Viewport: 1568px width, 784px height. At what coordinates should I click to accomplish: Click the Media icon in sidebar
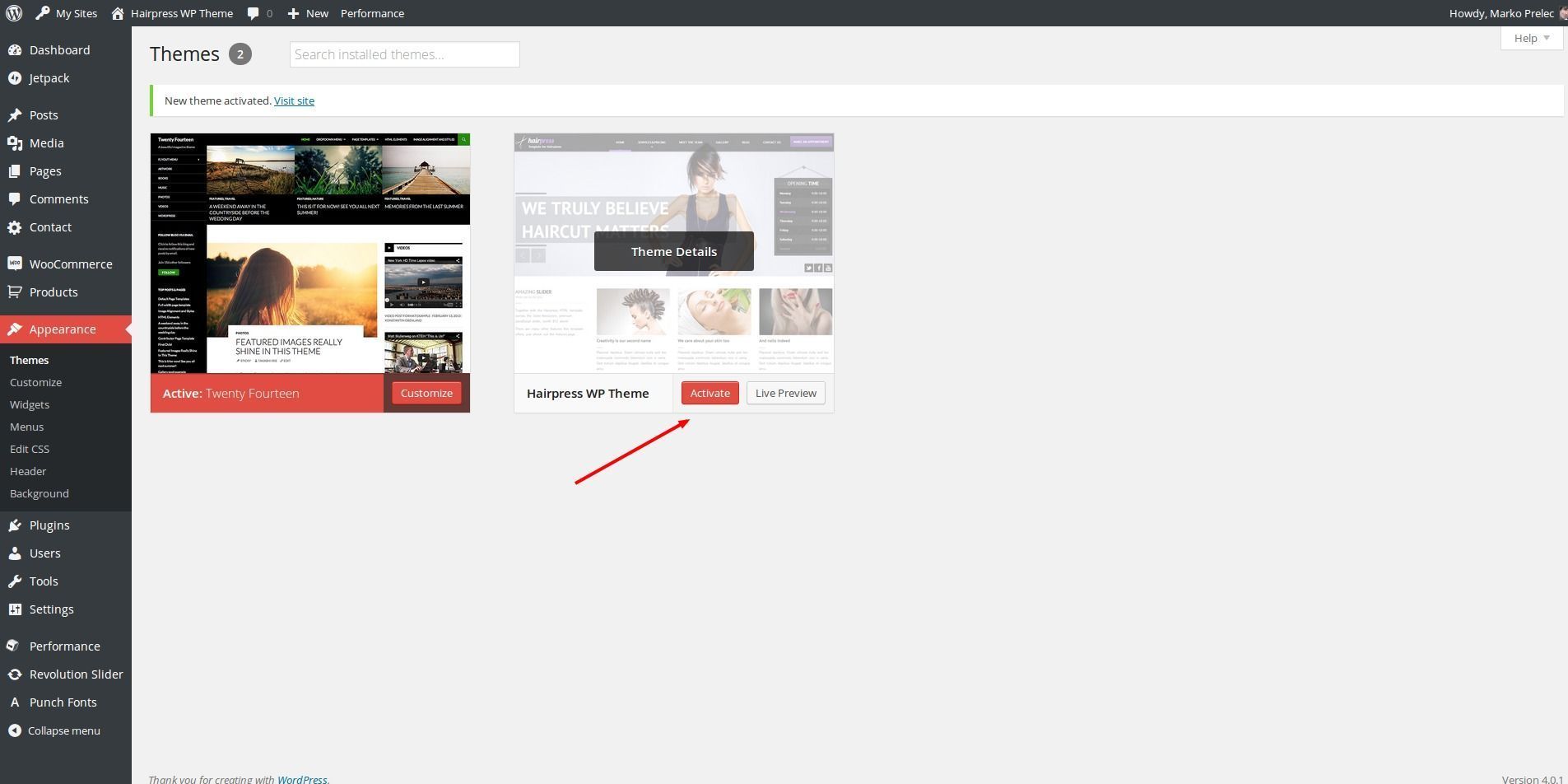point(15,143)
